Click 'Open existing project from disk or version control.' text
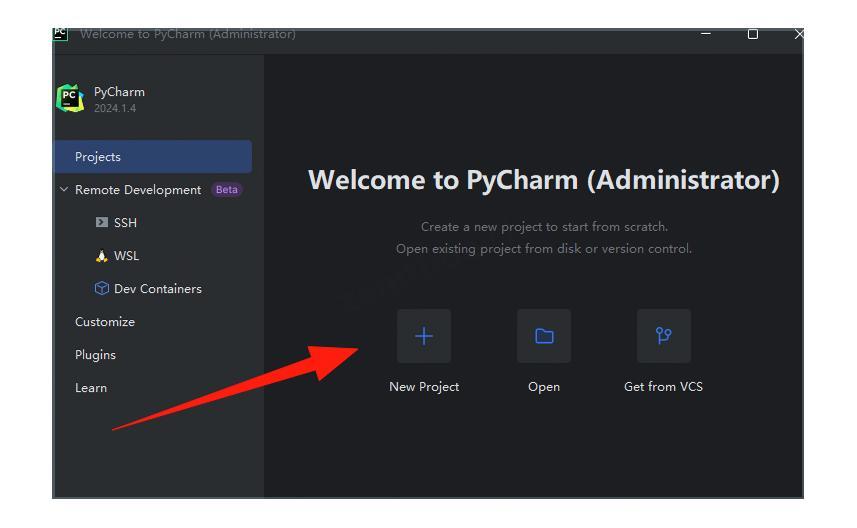This screenshot has width=857, height=528. (544, 249)
